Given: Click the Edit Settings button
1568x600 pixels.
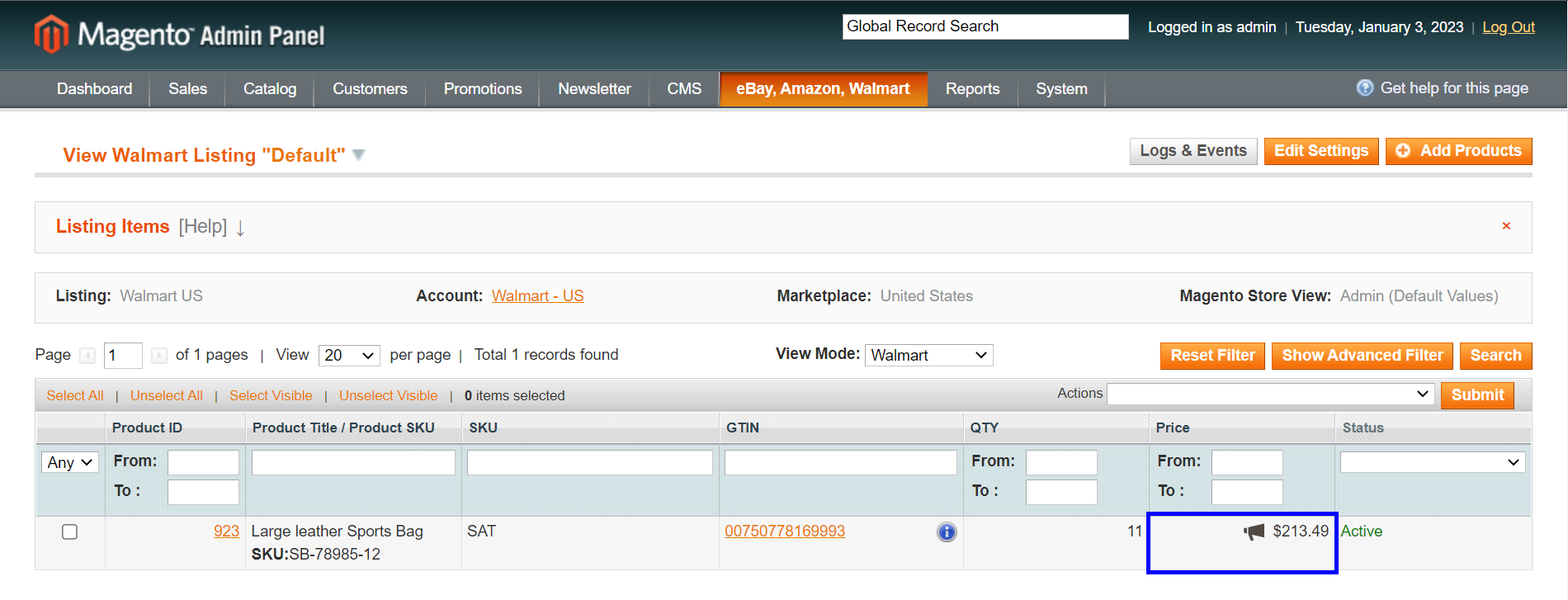Looking at the screenshot, I should coord(1321,151).
